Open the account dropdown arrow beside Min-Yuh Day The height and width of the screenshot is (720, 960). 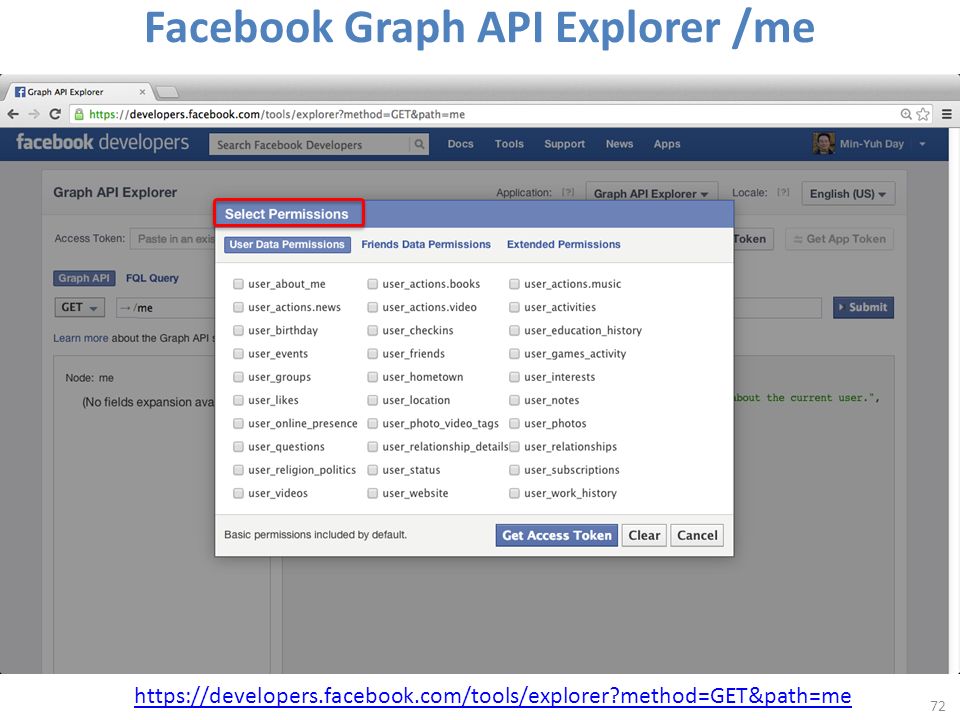coord(922,144)
